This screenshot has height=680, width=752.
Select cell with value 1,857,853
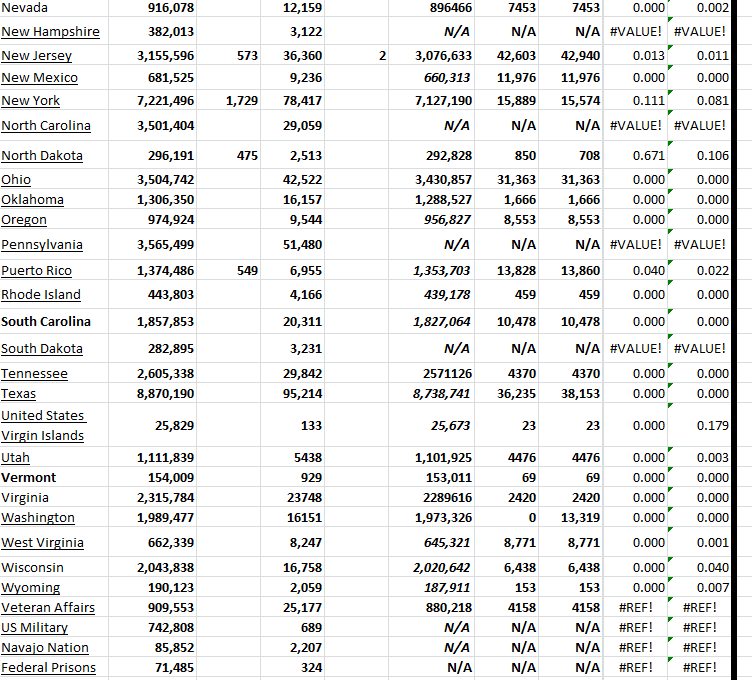coord(153,321)
